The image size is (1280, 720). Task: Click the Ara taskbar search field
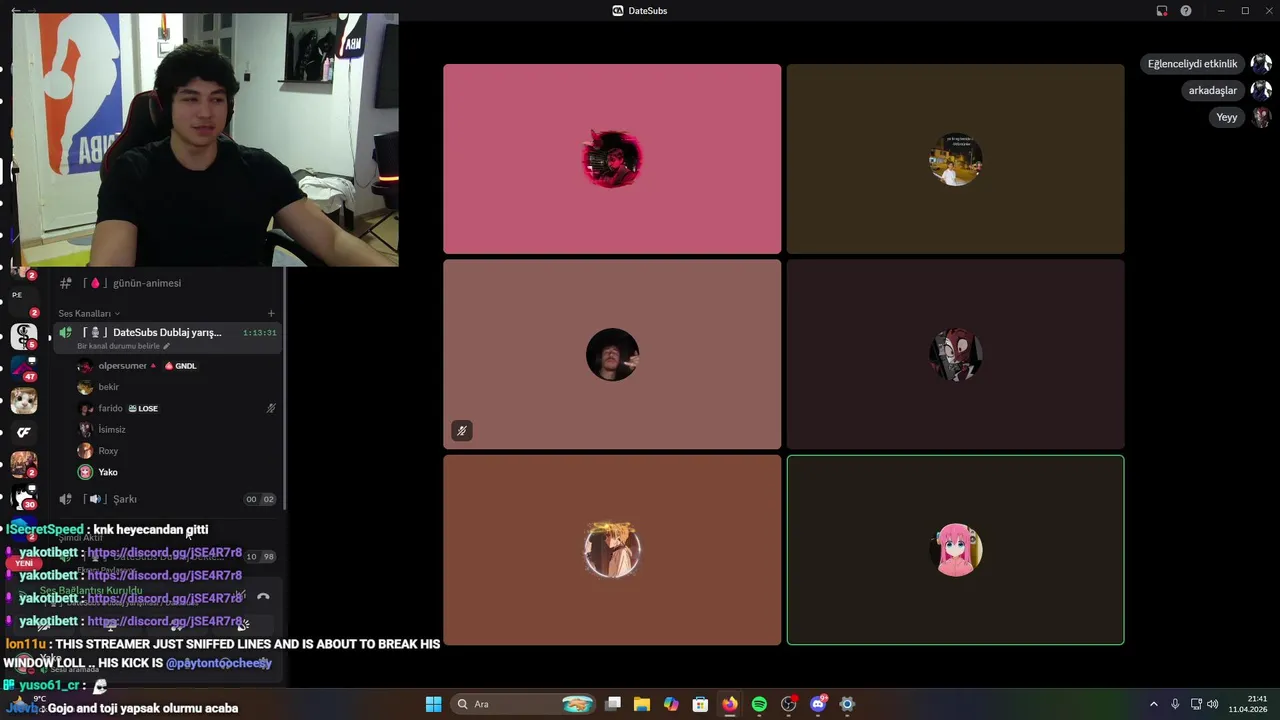coord(523,704)
